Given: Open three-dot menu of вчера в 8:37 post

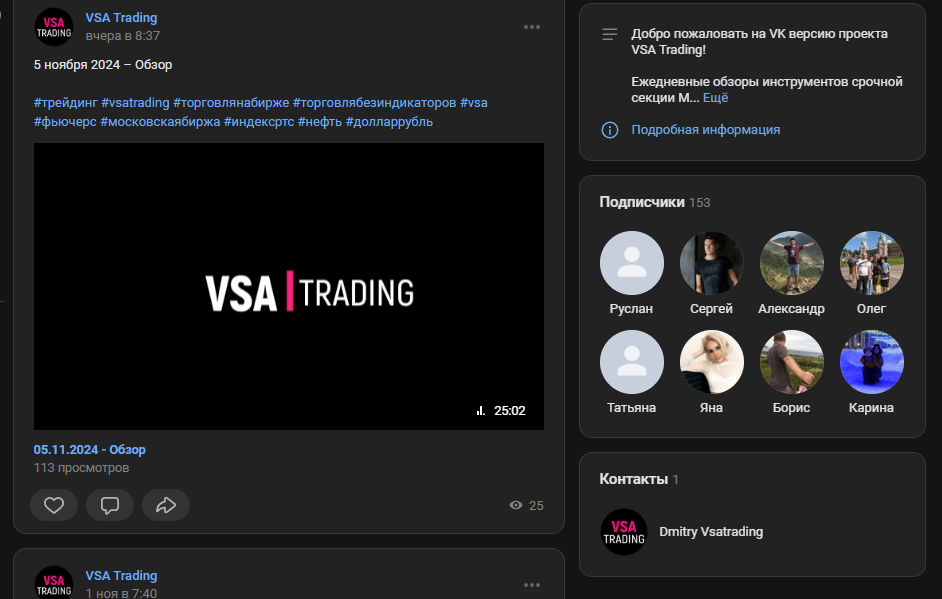Looking at the screenshot, I should (x=532, y=27).
